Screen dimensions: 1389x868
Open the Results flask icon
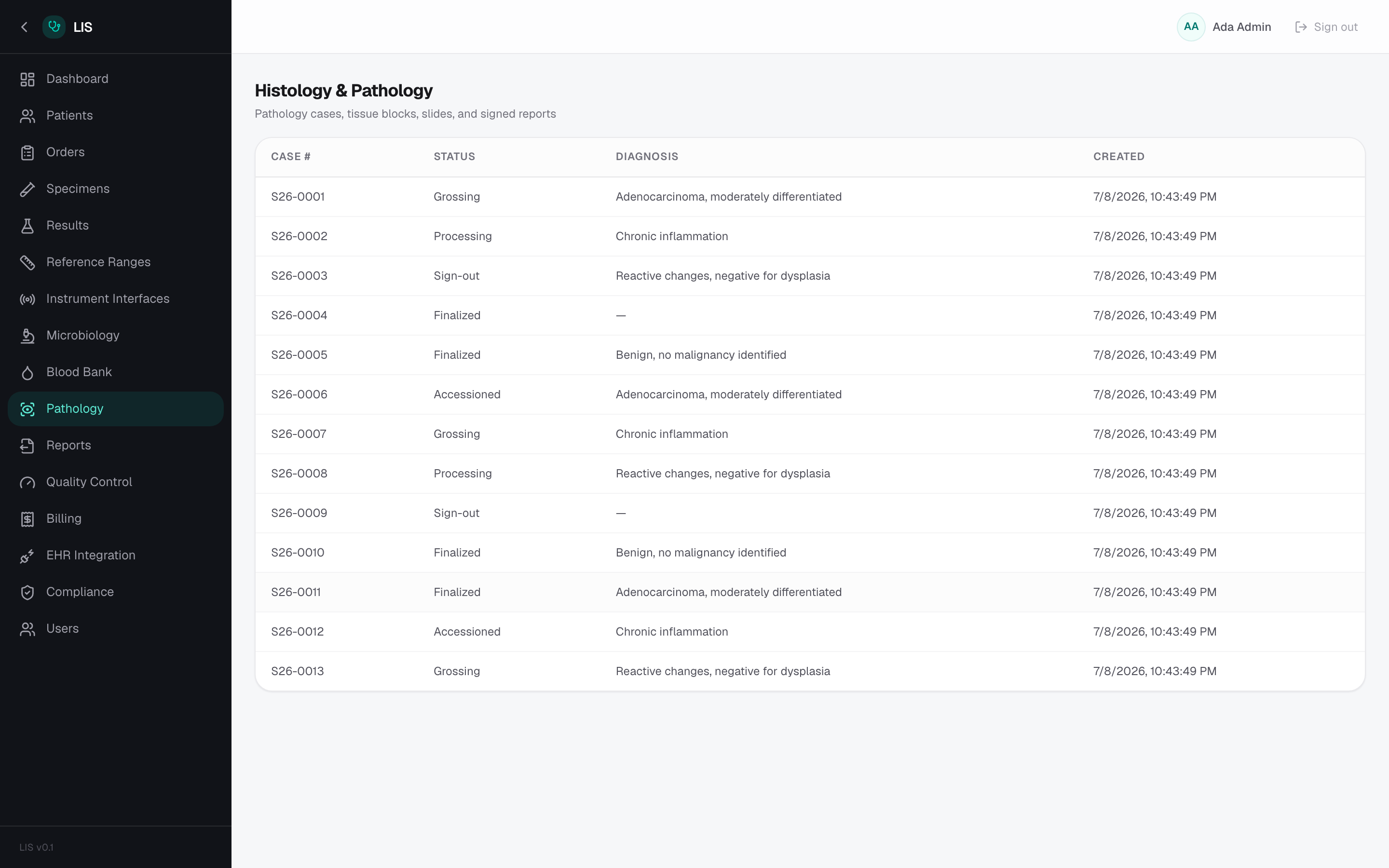[27, 226]
